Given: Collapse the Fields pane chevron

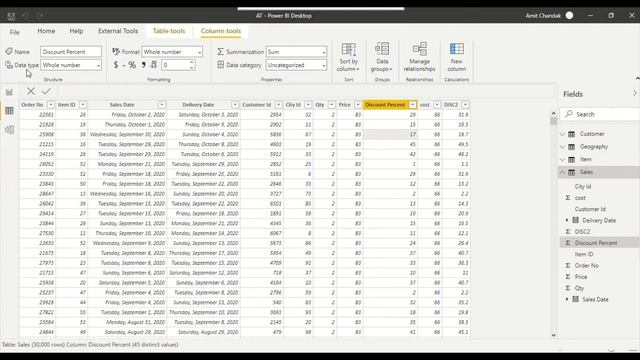Looking at the screenshot, I should click(635, 93).
